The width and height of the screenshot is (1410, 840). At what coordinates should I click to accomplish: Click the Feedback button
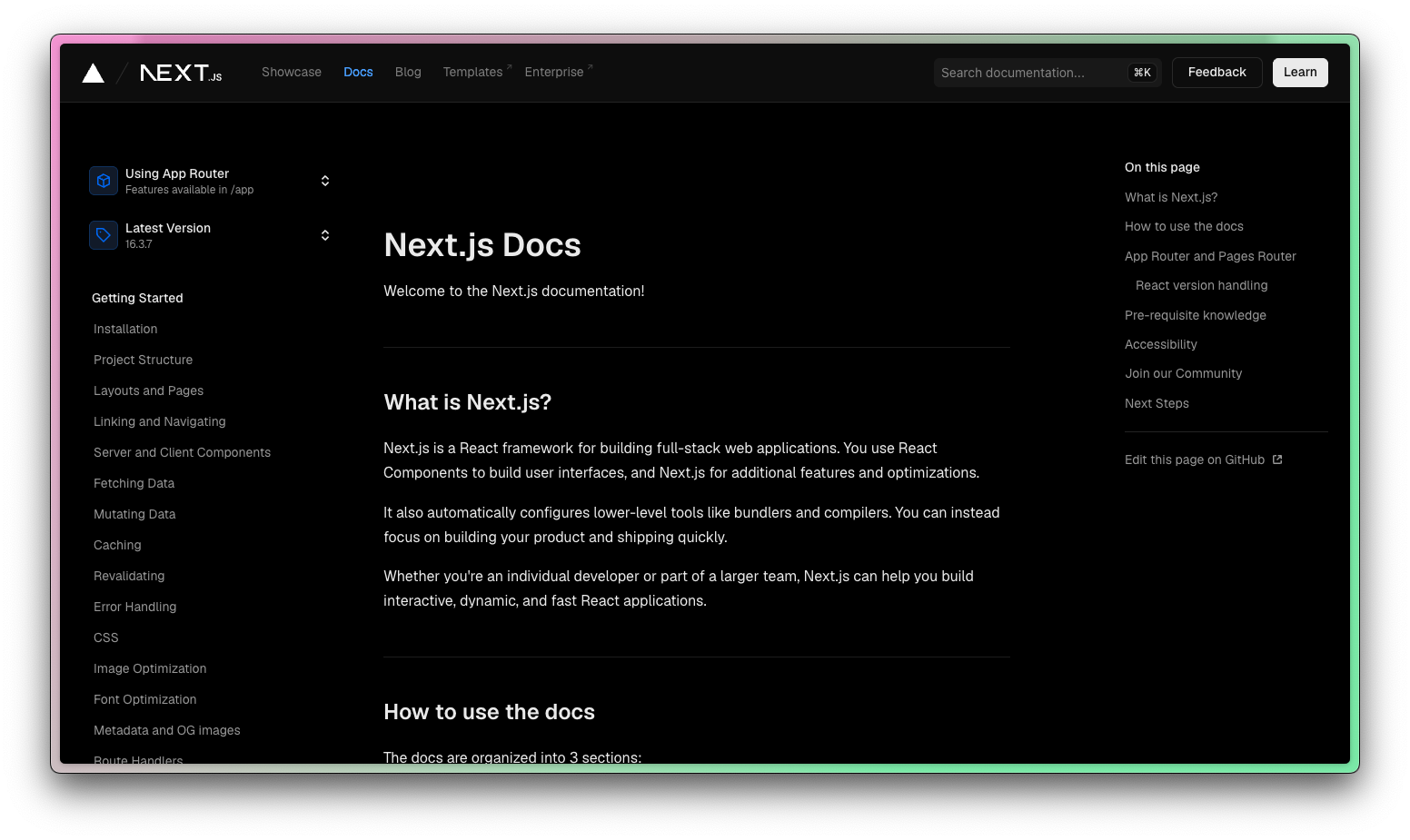tap(1216, 73)
